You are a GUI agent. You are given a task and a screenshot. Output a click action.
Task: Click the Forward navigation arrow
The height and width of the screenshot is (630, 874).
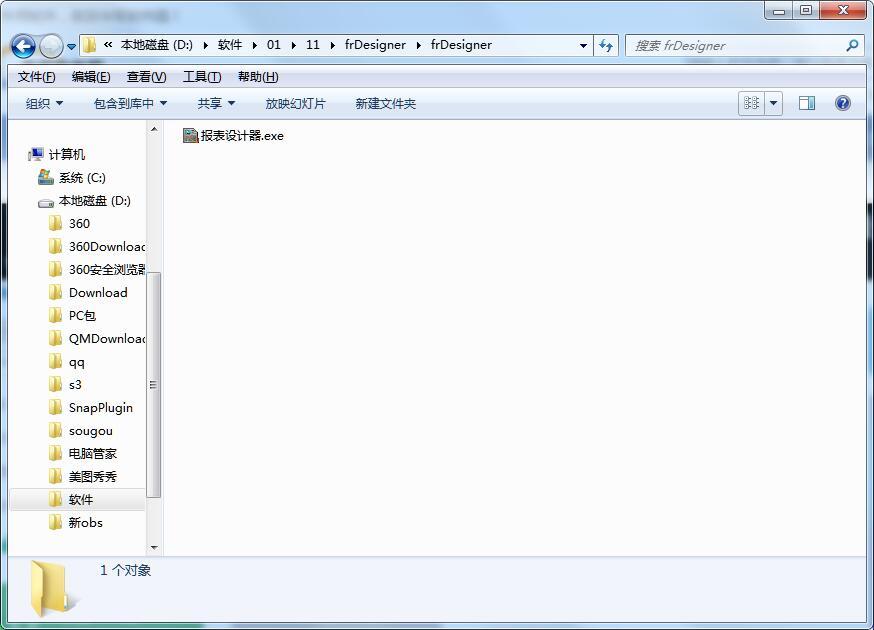pos(51,46)
